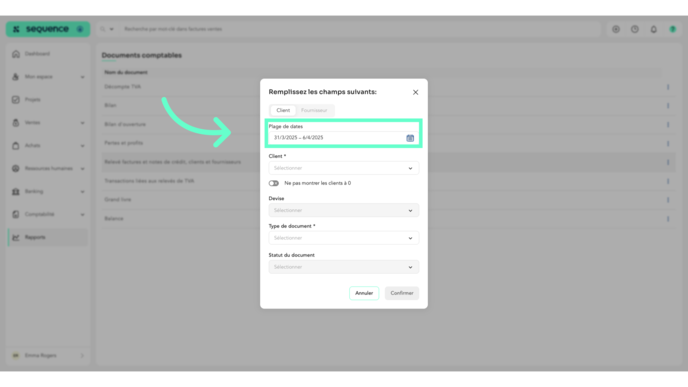688x387 pixels.
Task: Open the notifications bell
Action: 654,29
